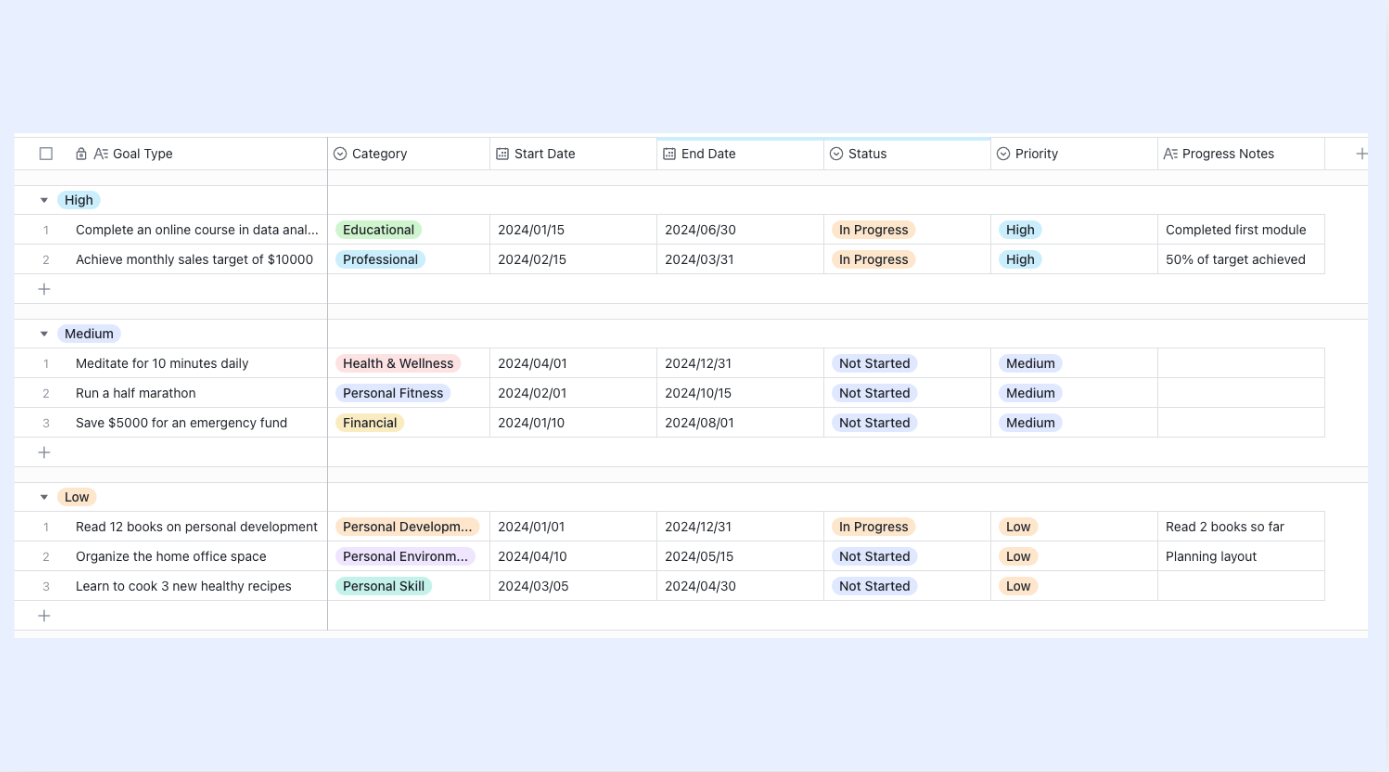Select the 'Complete an online course in data anal...' goal
Image resolution: width=1389 pixels, height=772 pixels.
[197, 230]
